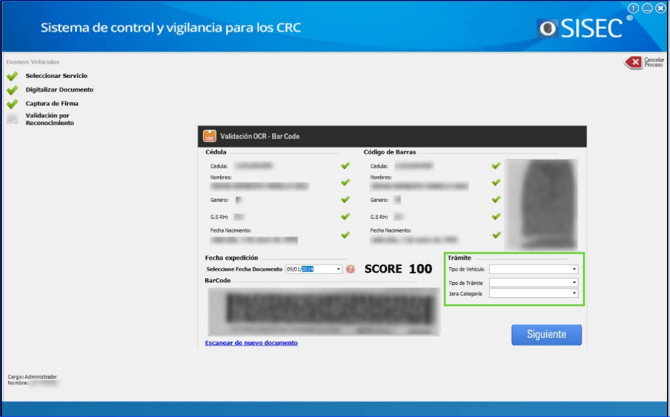This screenshot has width=670, height=417.
Task: Select the Seleccionar Servicio step
Action: 56,75
